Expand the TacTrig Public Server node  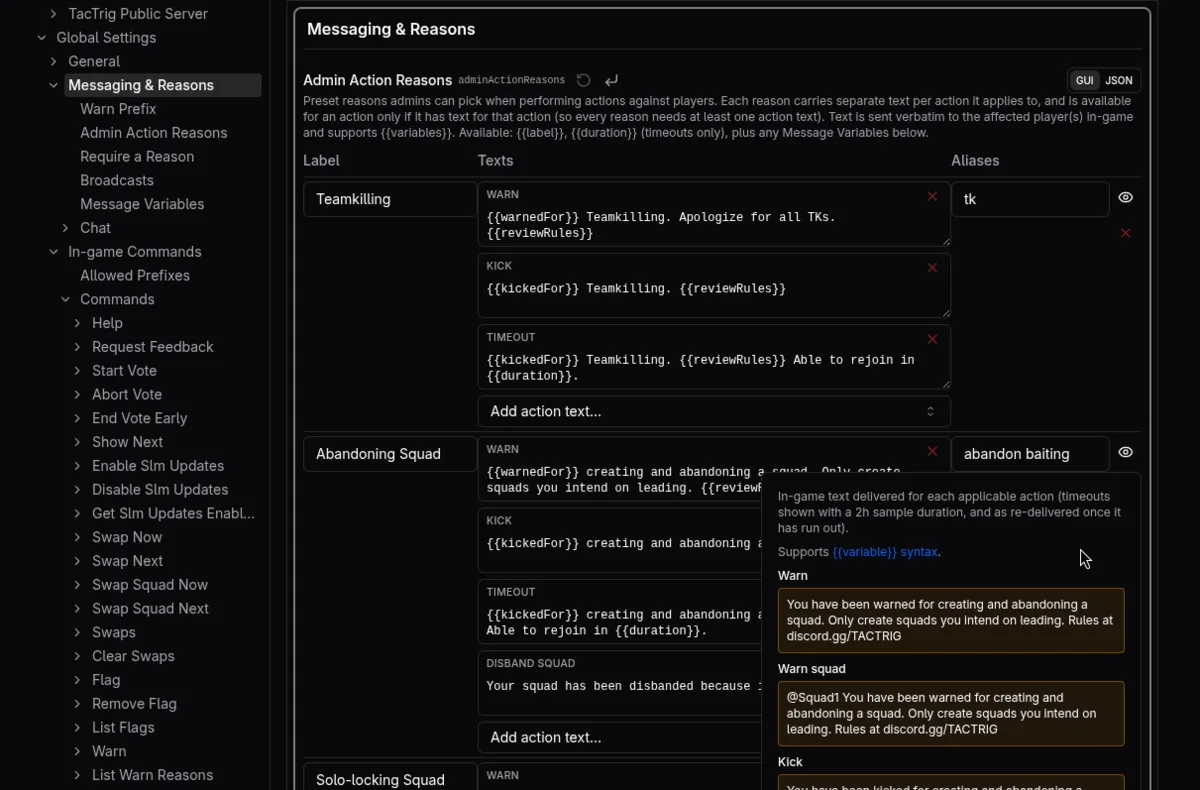click(x=53, y=14)
